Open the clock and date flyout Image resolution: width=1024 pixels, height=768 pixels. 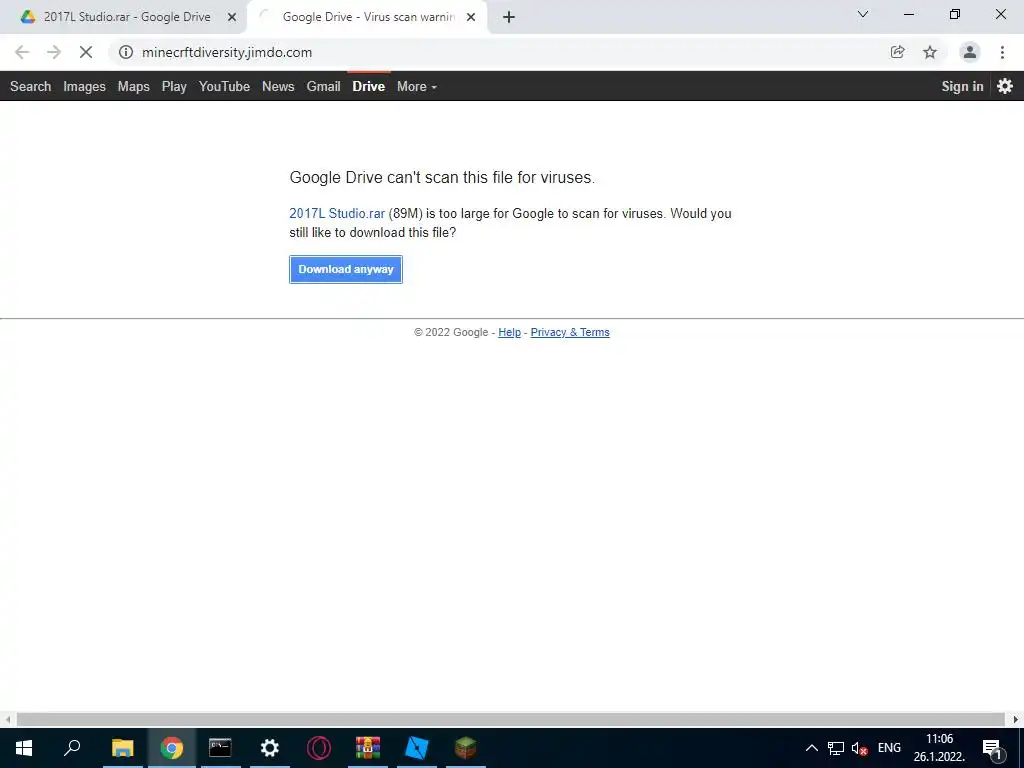pos(939,748)
